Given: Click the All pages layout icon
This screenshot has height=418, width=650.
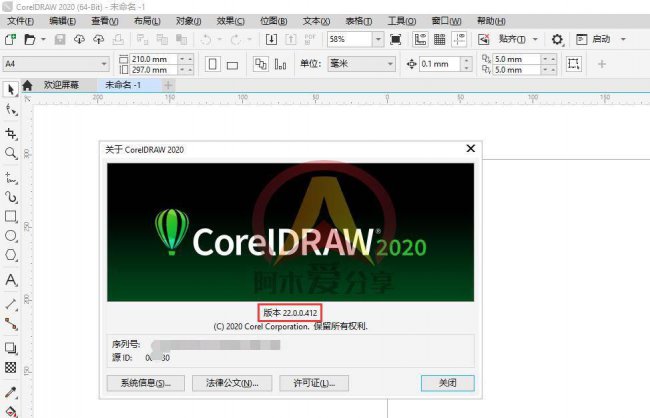Looking at the screenshot, I should (261, 64).
